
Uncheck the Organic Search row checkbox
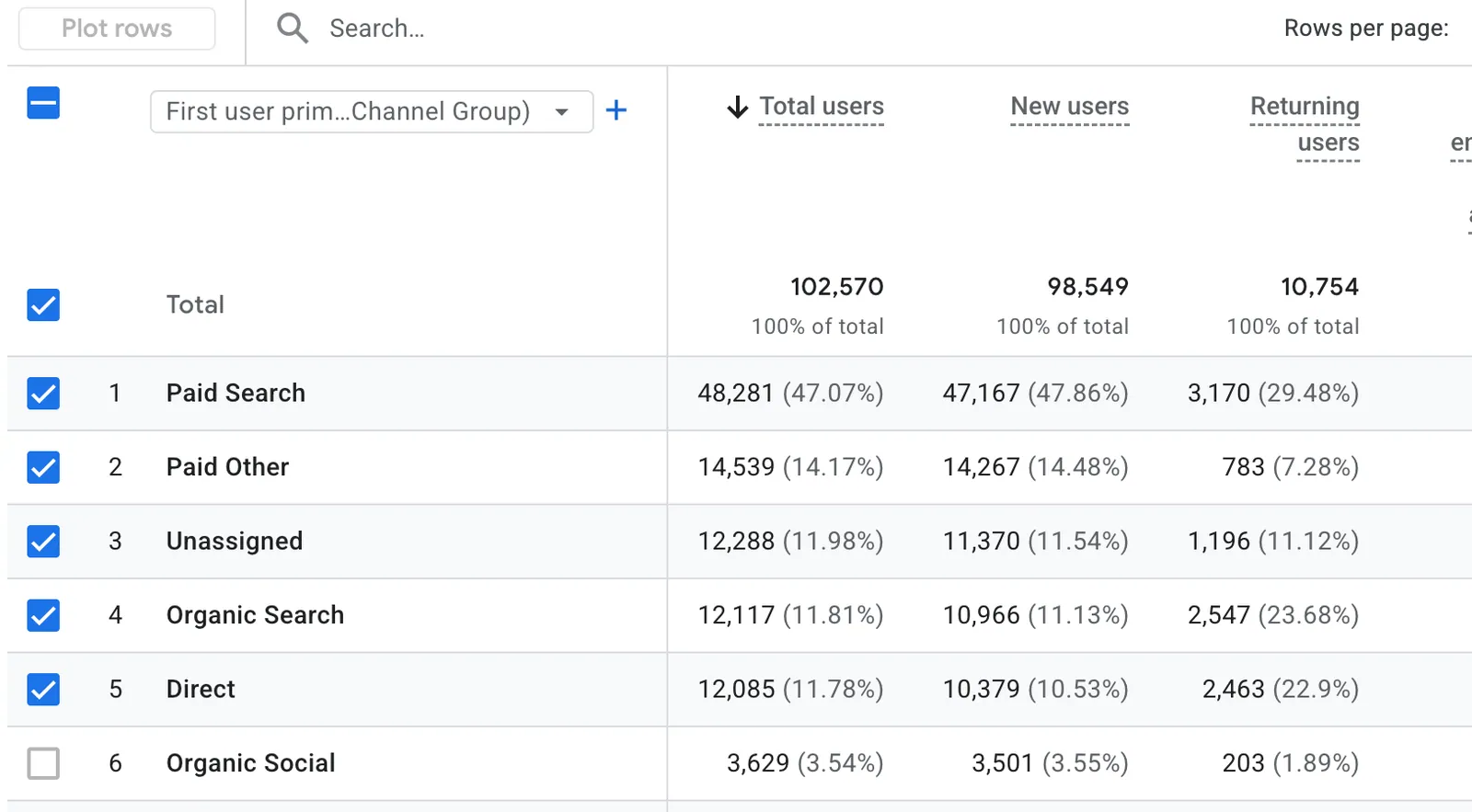43,615
